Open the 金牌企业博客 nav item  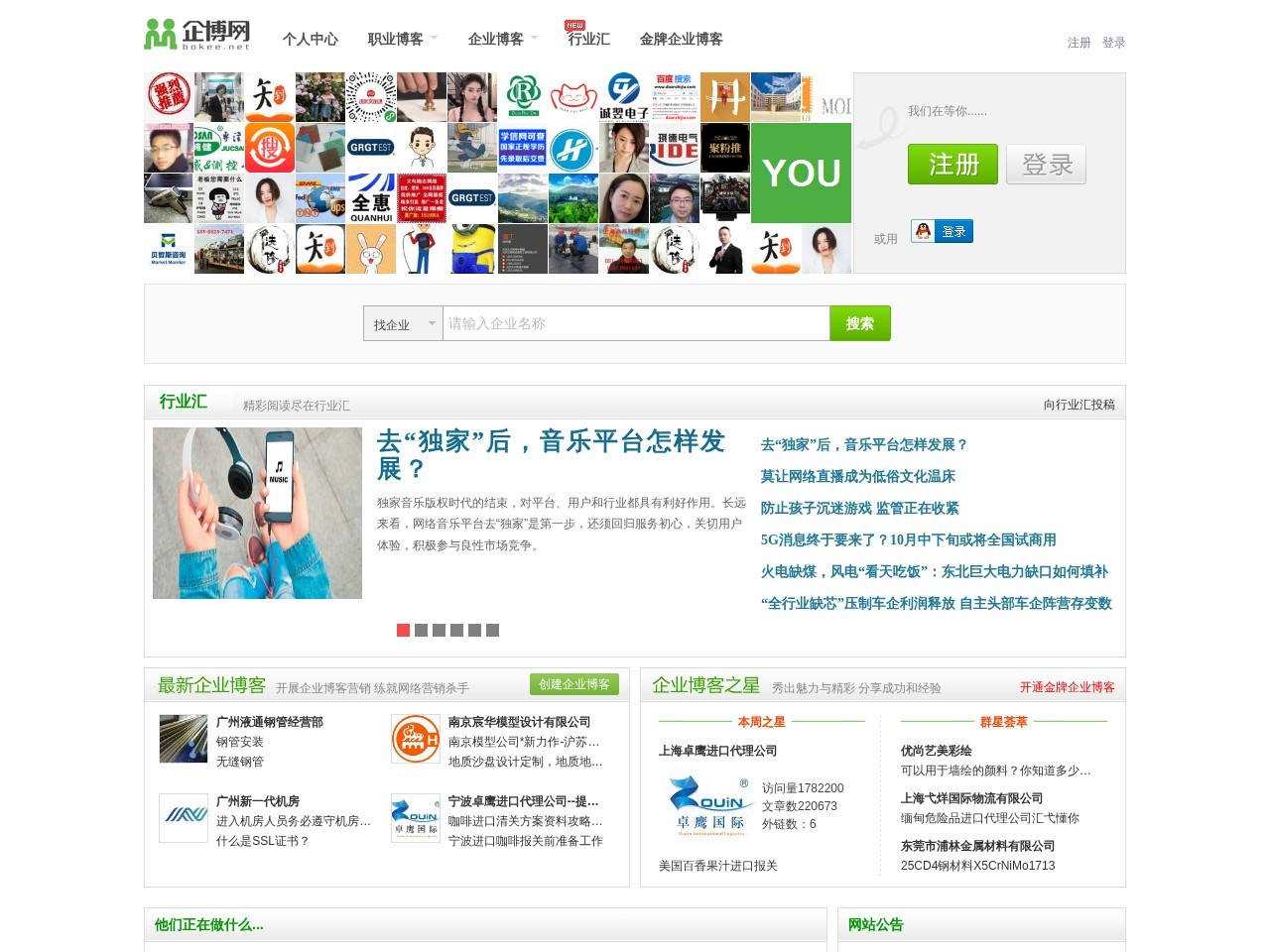(x=681, y=39)
